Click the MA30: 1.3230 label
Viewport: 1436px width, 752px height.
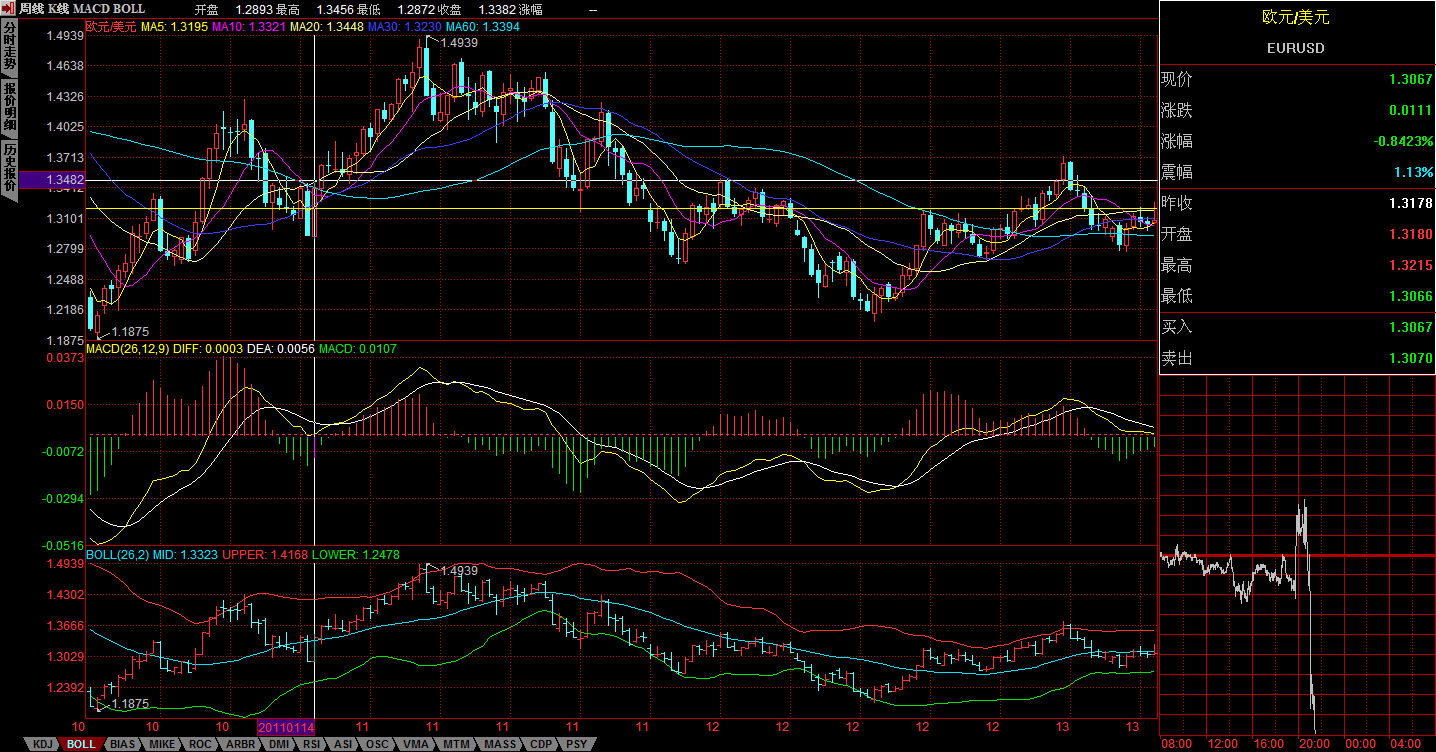pyautogui.click(x=405, y=27)
